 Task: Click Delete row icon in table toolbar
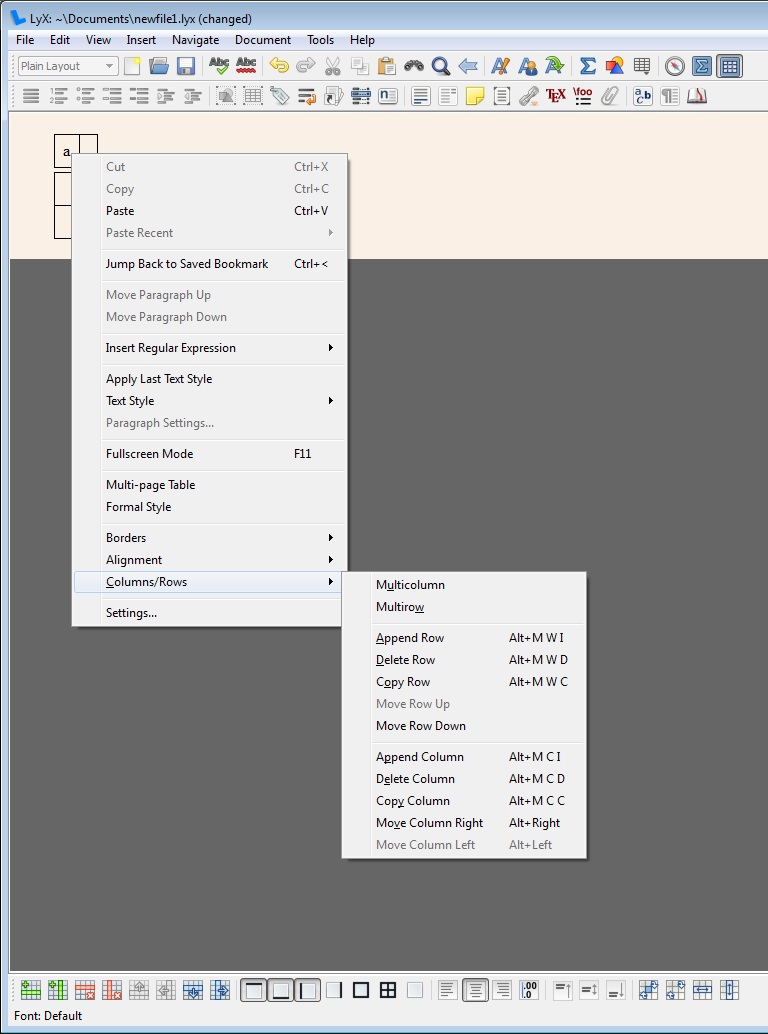click(84, 990)
